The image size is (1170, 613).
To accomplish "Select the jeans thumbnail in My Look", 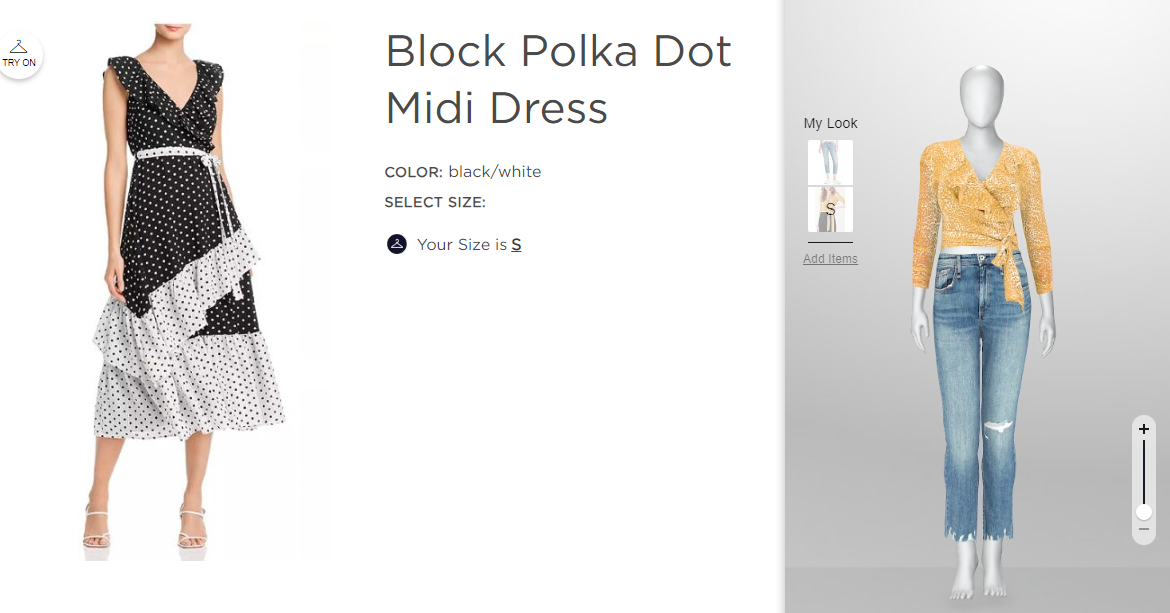I will click(x=830, y=163).
